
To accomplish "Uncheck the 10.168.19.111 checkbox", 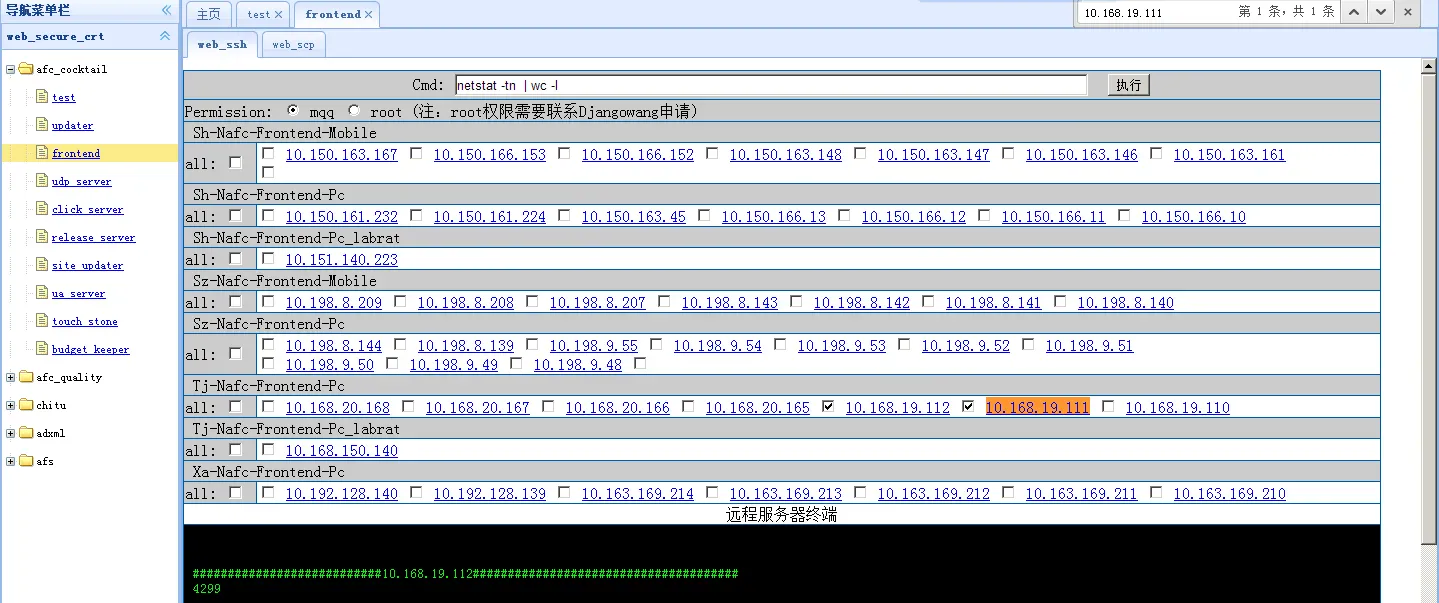I will pyautogui.click(x=968, y=406).
